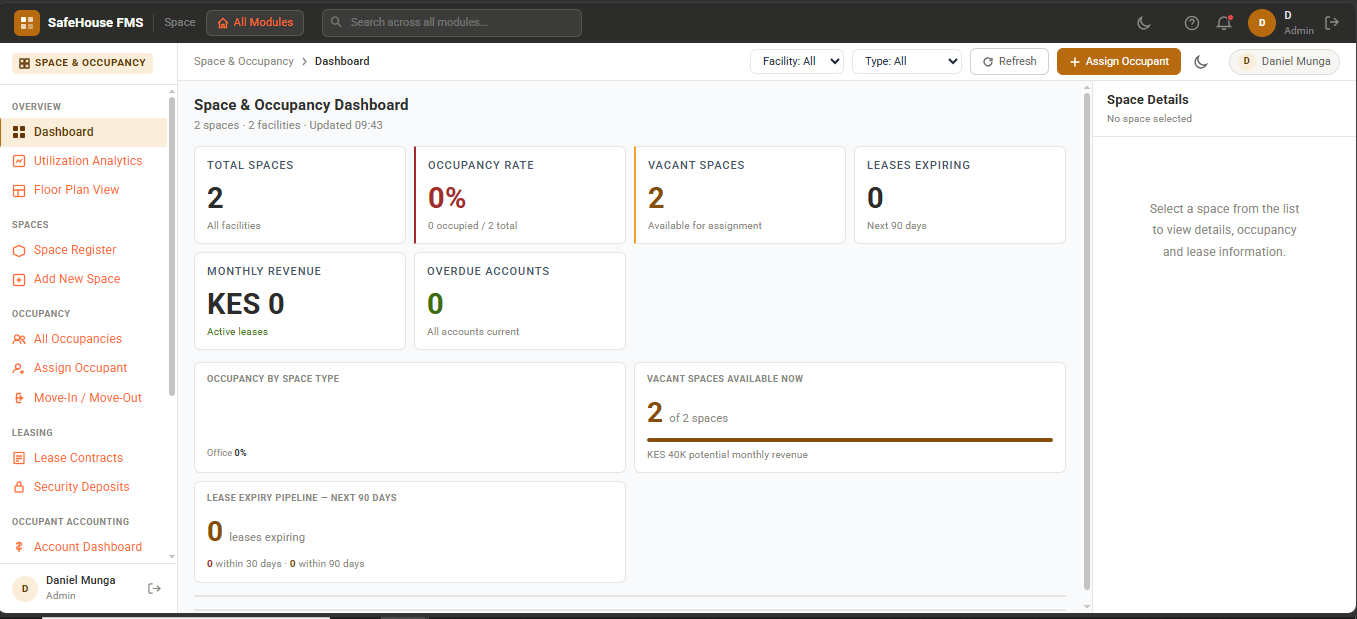This screenshot has width=1357, height=619.
Task: Click top bar logout arrow icon
Action: coord(1331,23)
